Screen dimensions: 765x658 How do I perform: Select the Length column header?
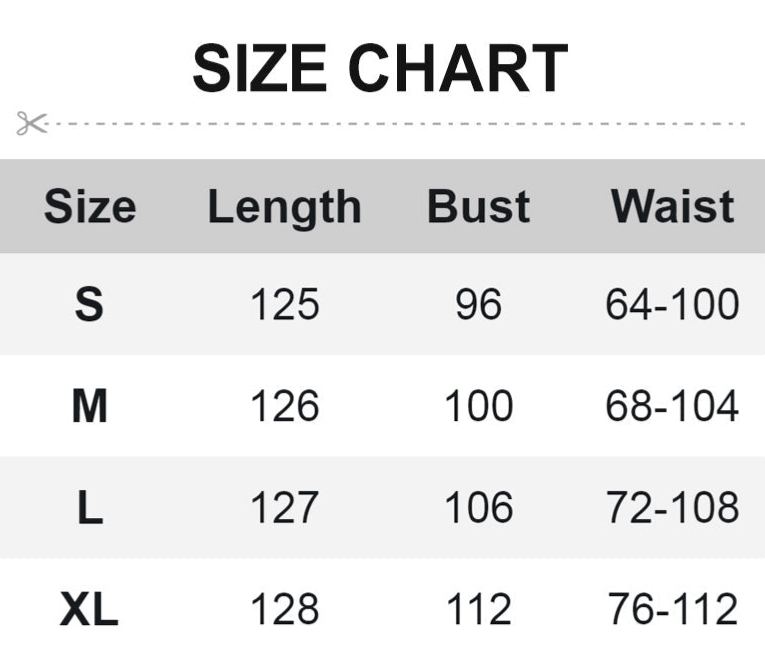click(284, 207)
